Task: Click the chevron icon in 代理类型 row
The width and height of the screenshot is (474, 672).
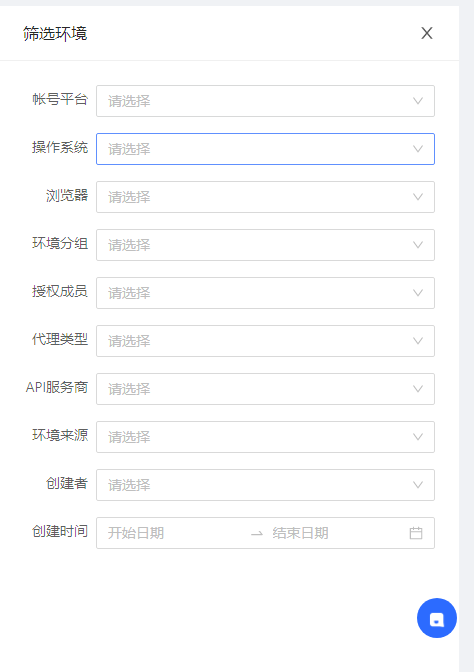Action: click(418, 341)
